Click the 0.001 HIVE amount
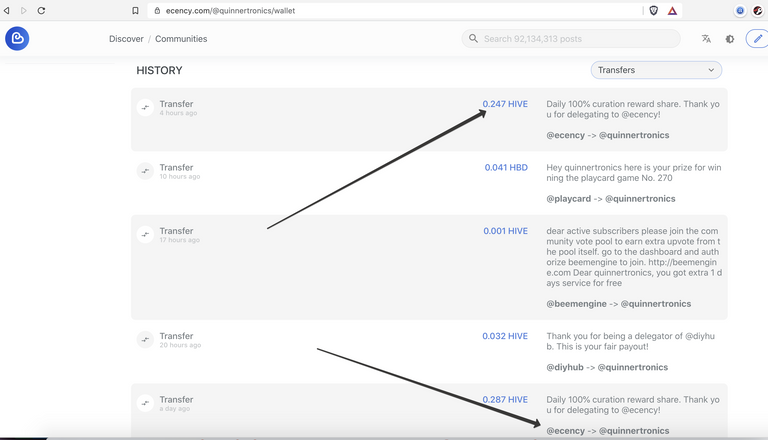This screenshot has height=440, width=768. (505, 231)
